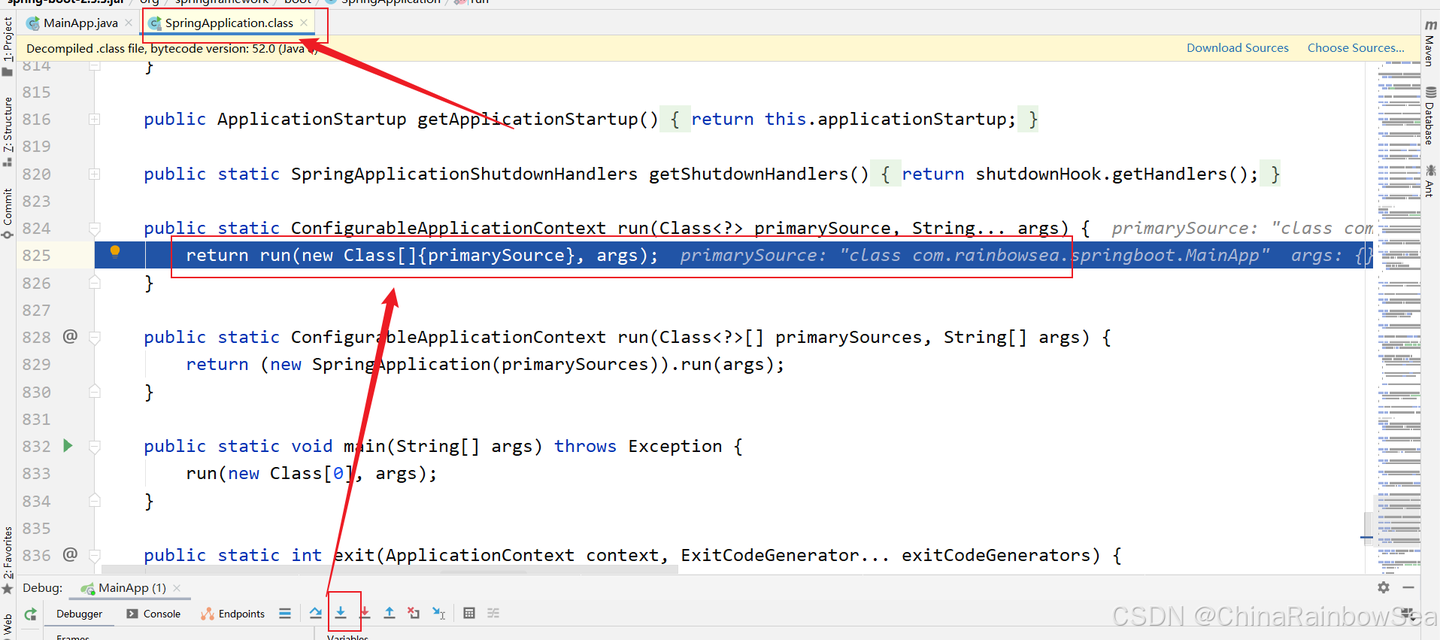Click 'SpringApplicationShutdownHandlers' return type in line 820
Viewport: 1440px width, 640px height.
coord(464,174)
